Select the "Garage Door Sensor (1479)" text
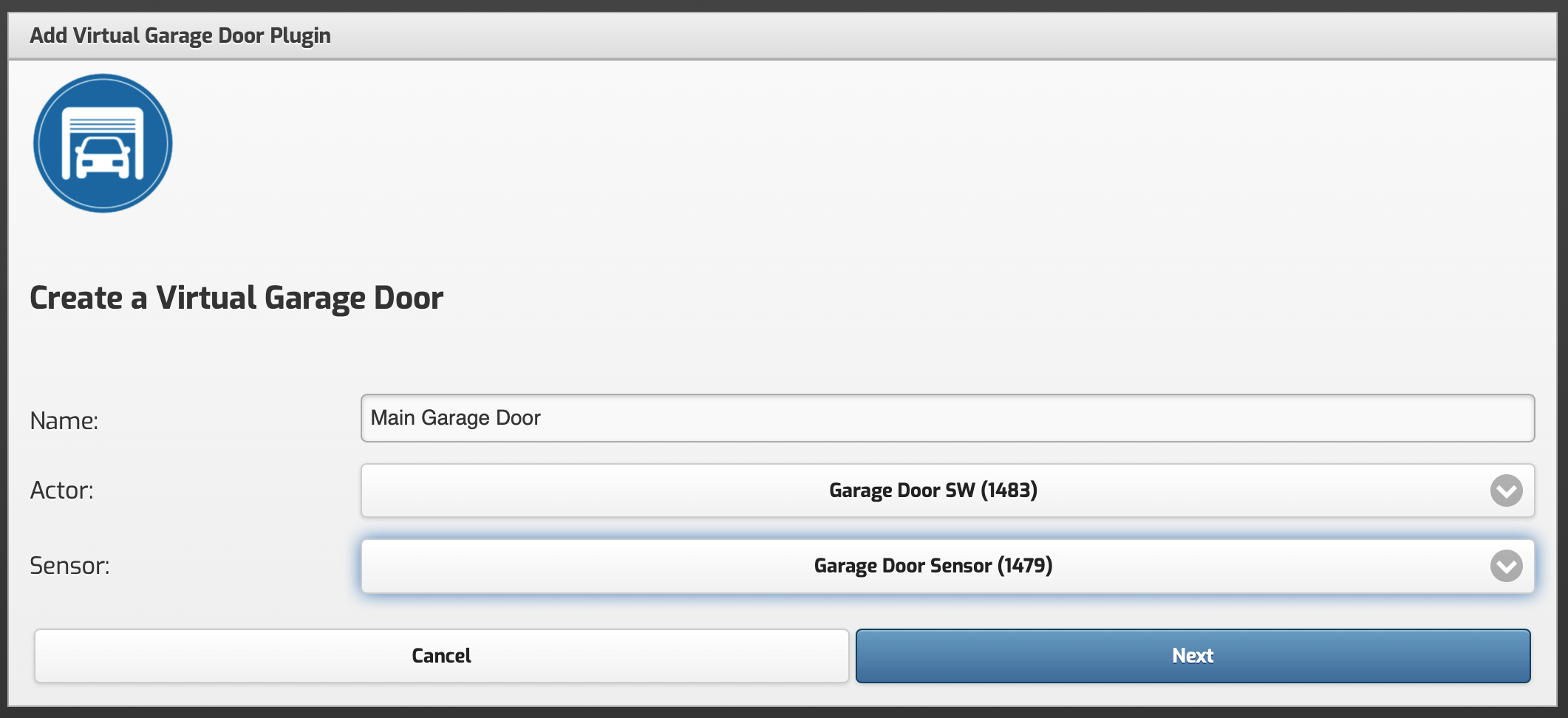This screenshot has height=718, width=1568. point(933,566)
